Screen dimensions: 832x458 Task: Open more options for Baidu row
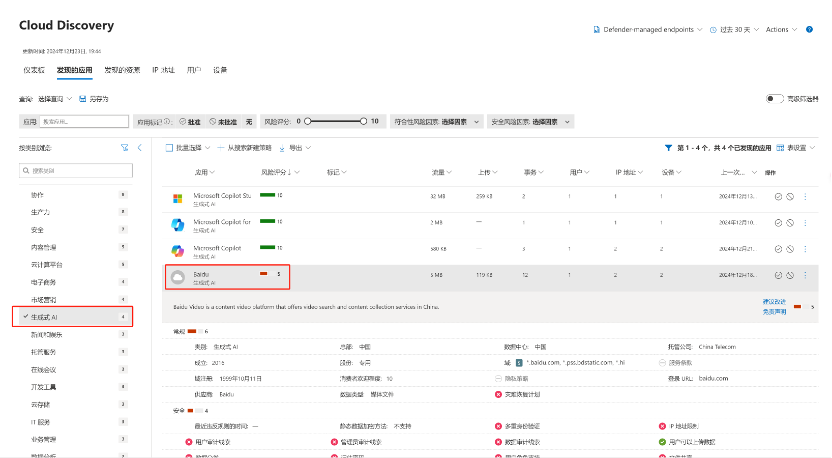pyautogui.click(x=805, y=275)
